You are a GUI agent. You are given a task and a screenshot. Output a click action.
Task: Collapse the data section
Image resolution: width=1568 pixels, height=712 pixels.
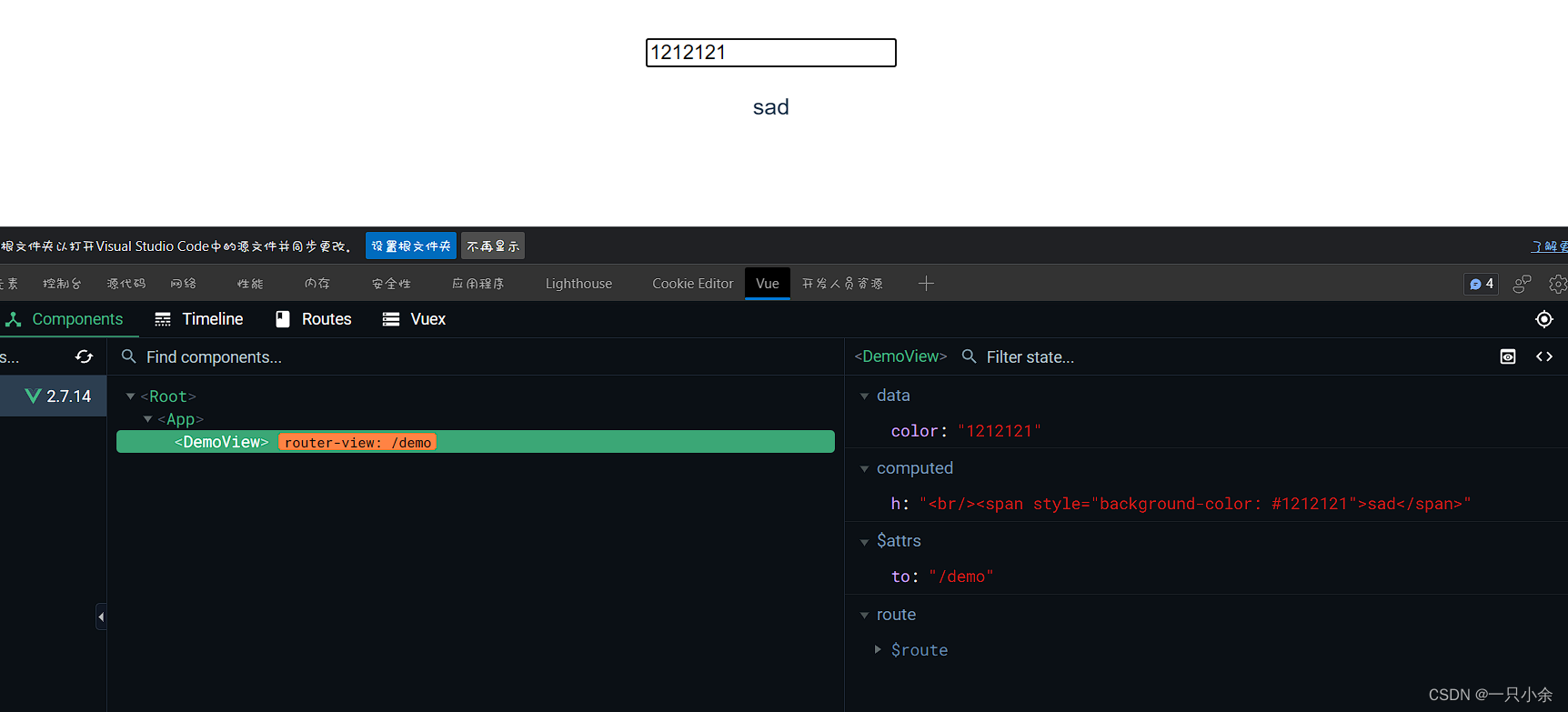(x=864, y=396)
